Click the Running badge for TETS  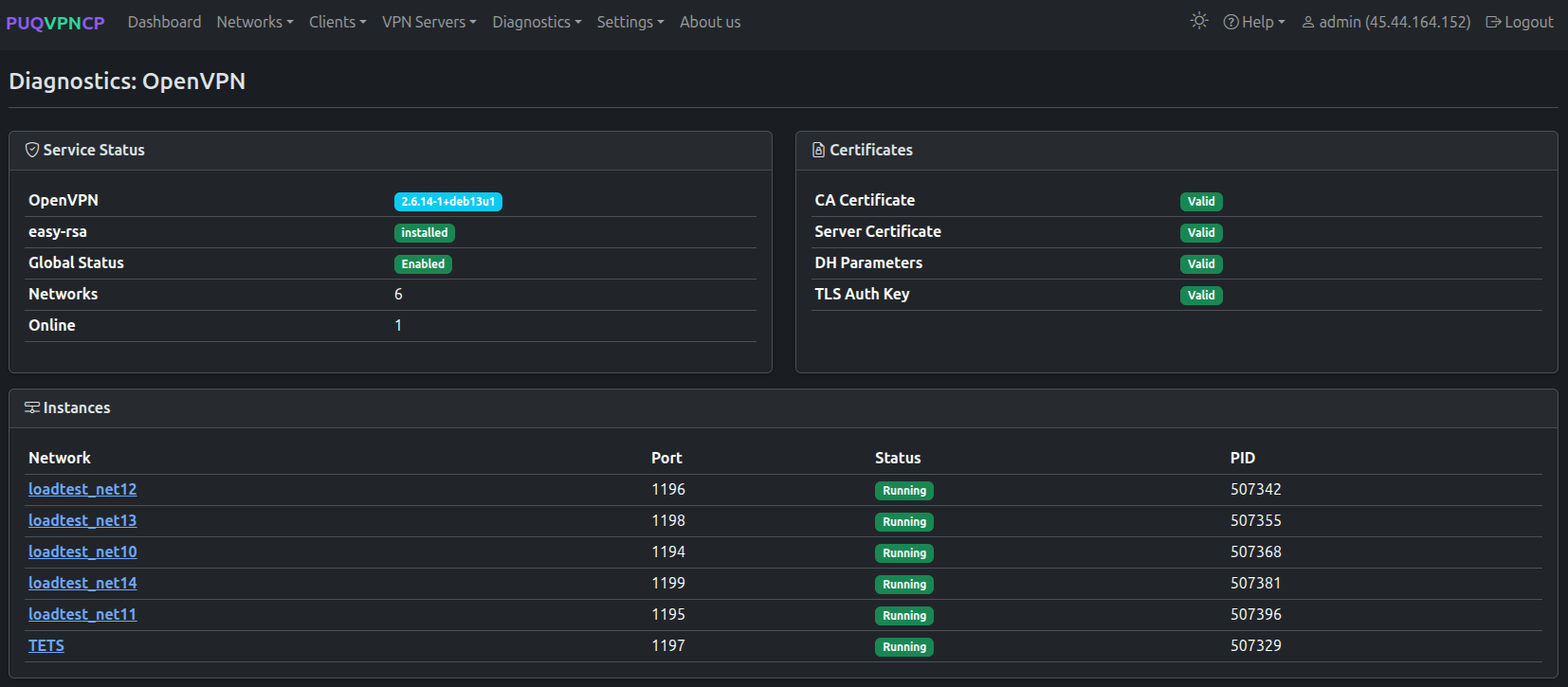coord(904,646)
